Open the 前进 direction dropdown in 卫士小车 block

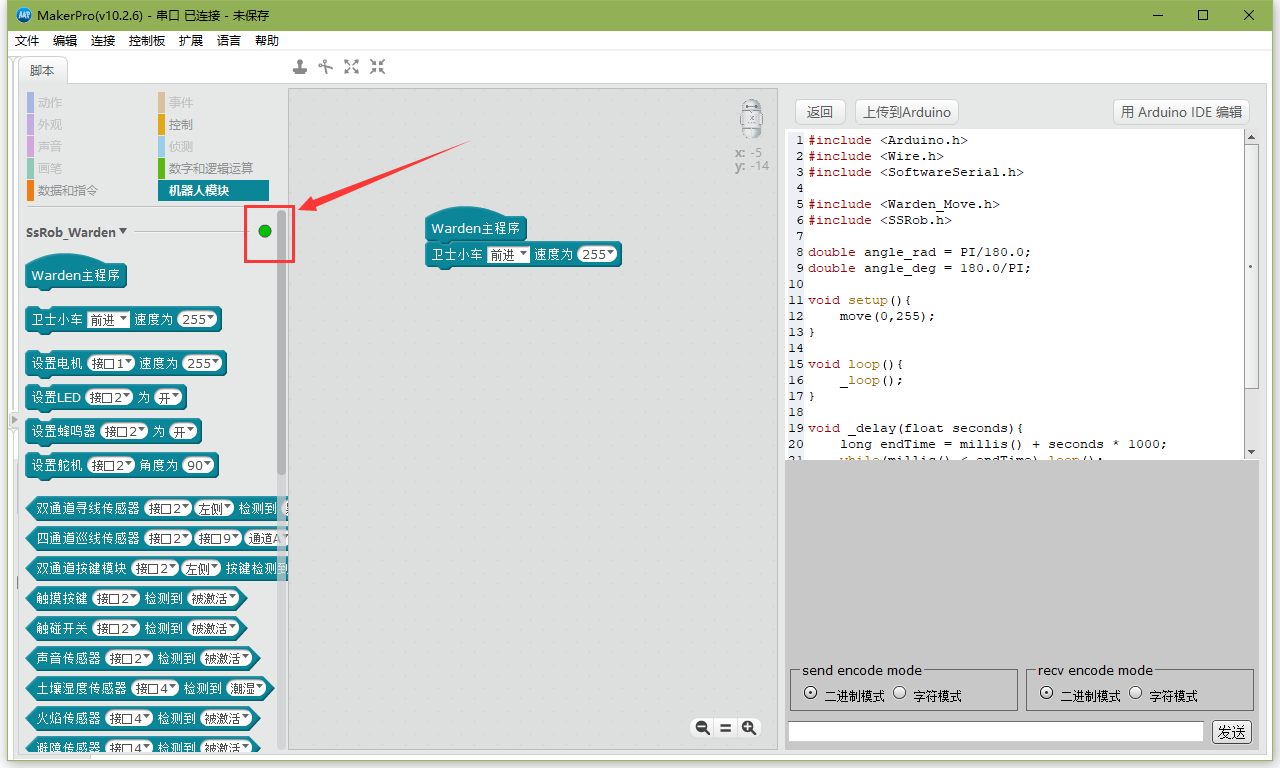[108, 319]
